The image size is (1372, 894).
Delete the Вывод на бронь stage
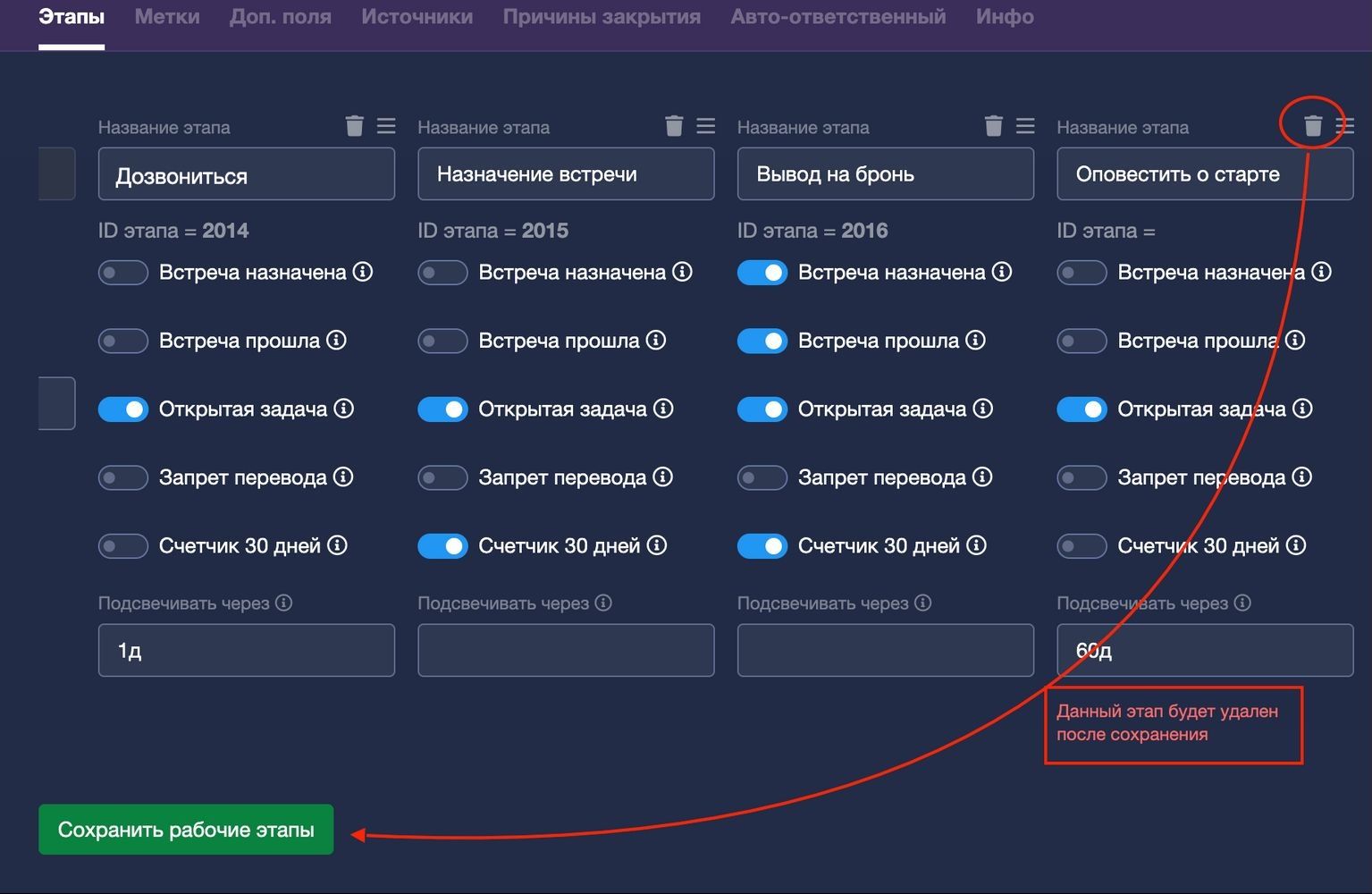(x=994, y=126)
